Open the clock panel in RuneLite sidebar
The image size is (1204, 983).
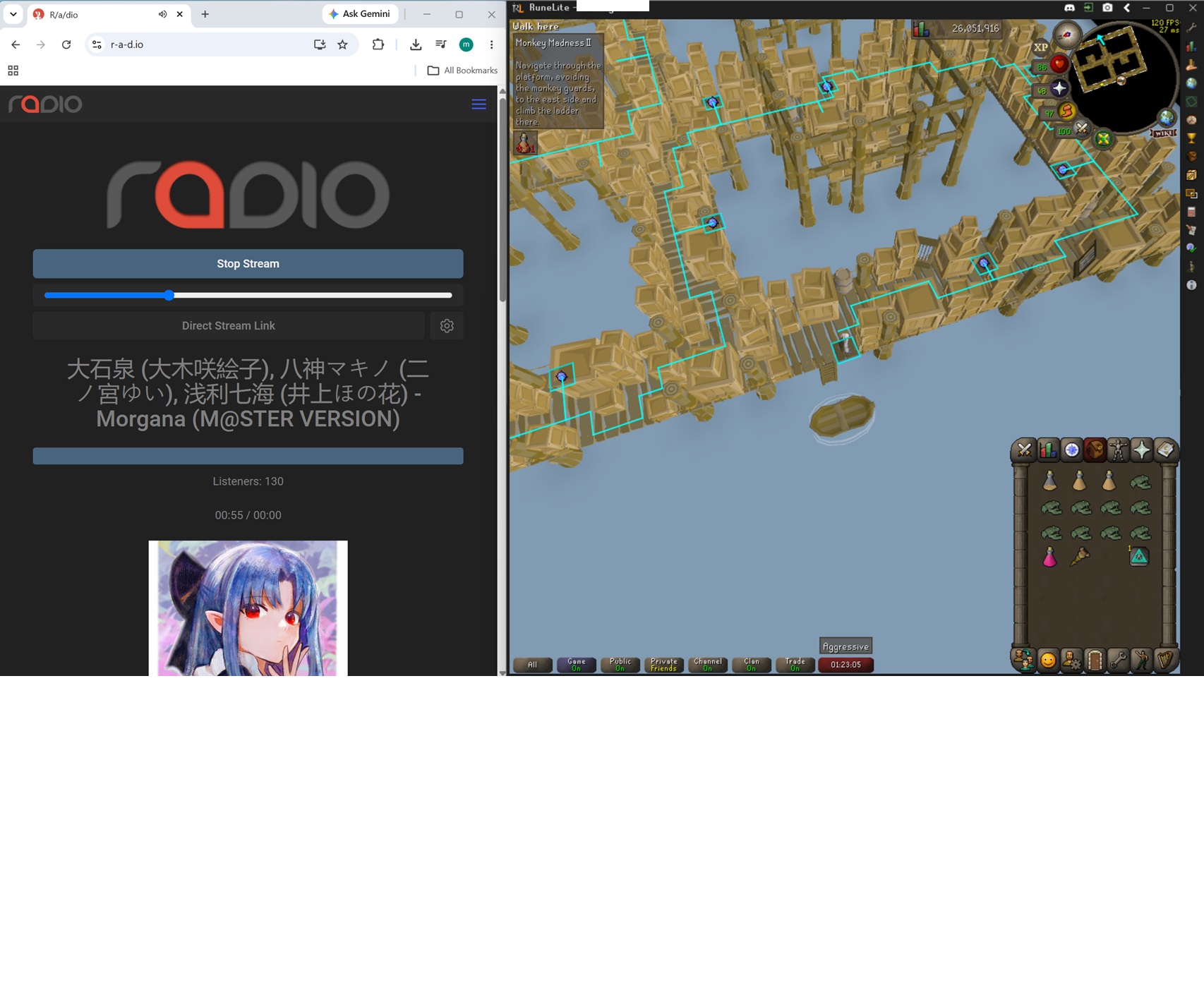(x=1191, y=120)
